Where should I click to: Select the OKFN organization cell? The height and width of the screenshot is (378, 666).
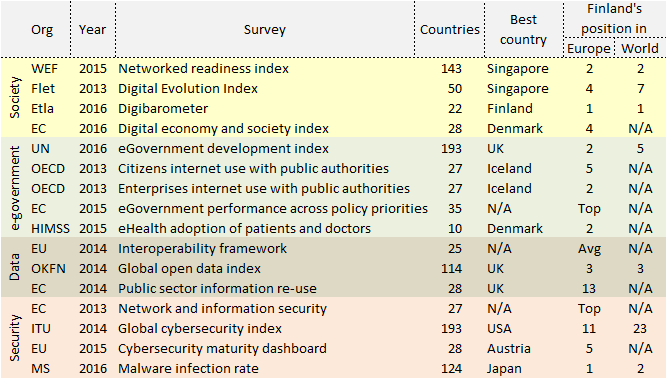pos(48,269)
